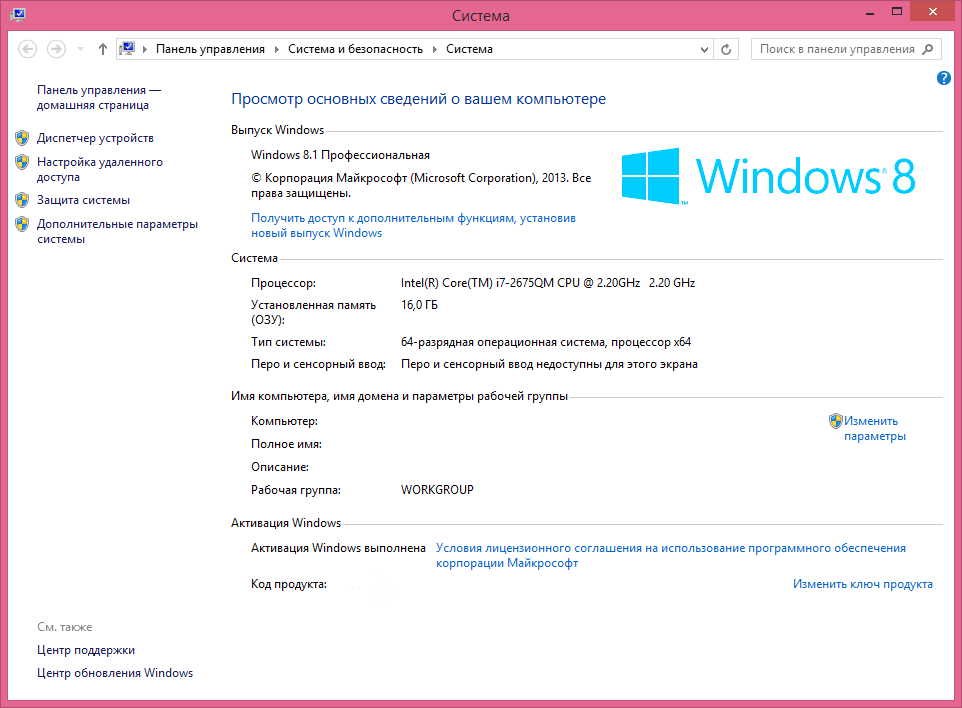Open recent locations dropdown arrow
962x708 pixels.
point(80,49)
